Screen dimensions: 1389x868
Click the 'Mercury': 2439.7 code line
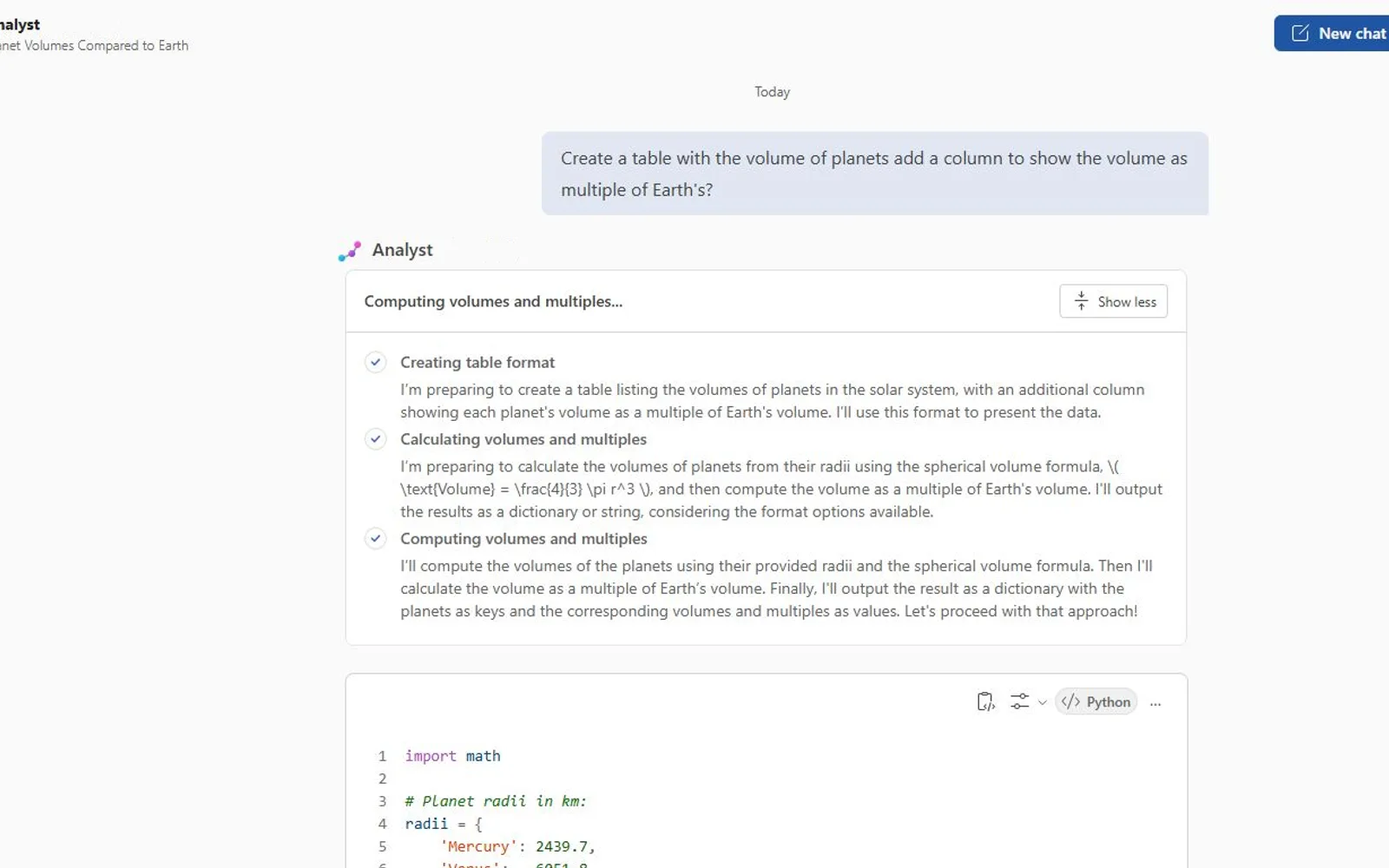(x=517, y=846)
